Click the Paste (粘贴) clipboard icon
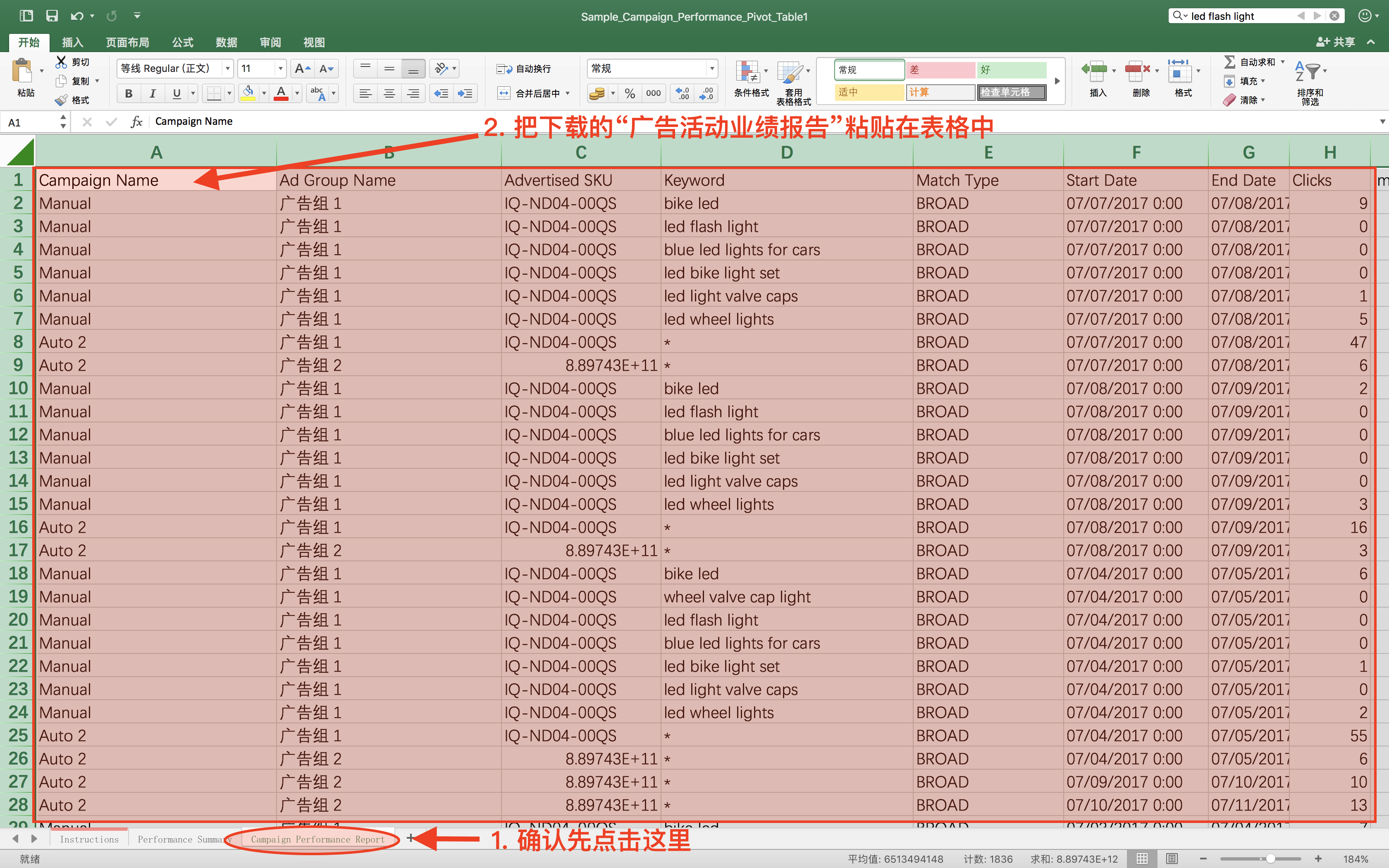This screenshot has width=1389, height=868. pos(23,71)
